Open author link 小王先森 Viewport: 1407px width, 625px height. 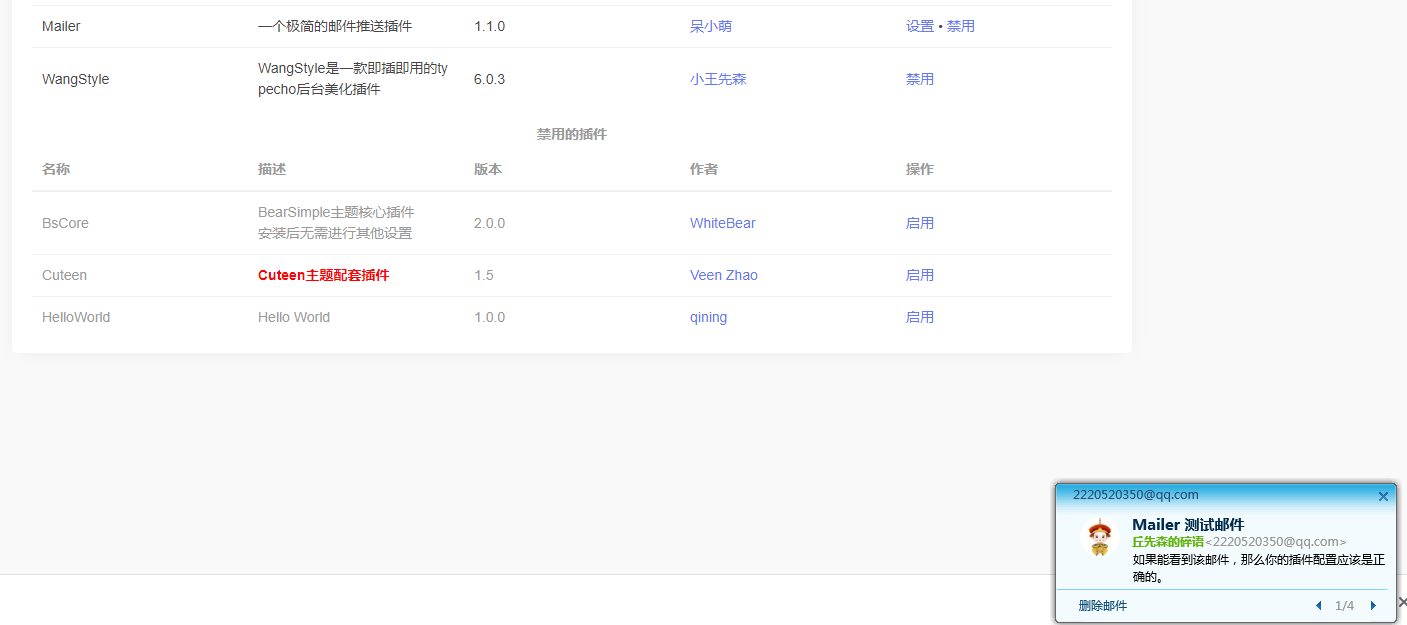717,79
